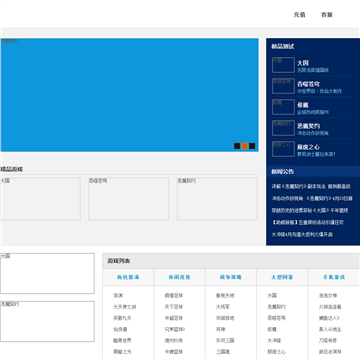Image resolution: width=360 pixels, height=360 pixels.
Task: Open 暗黑世界 in the game list
Action: [122, 341]
